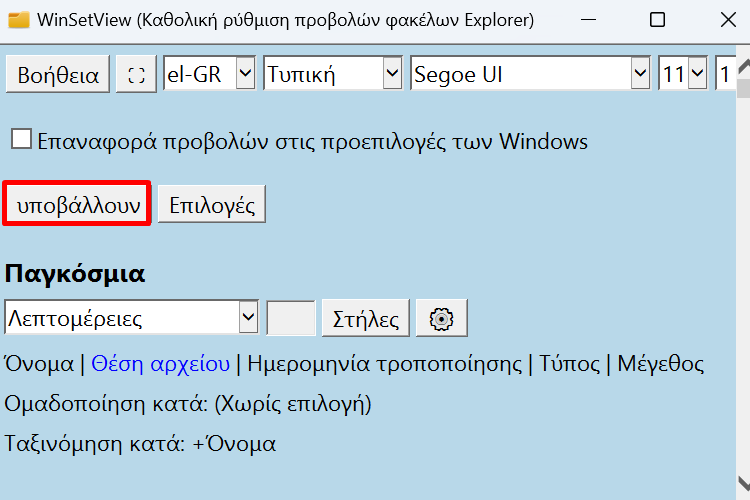Click the gear settings icon button

(441, 319)
